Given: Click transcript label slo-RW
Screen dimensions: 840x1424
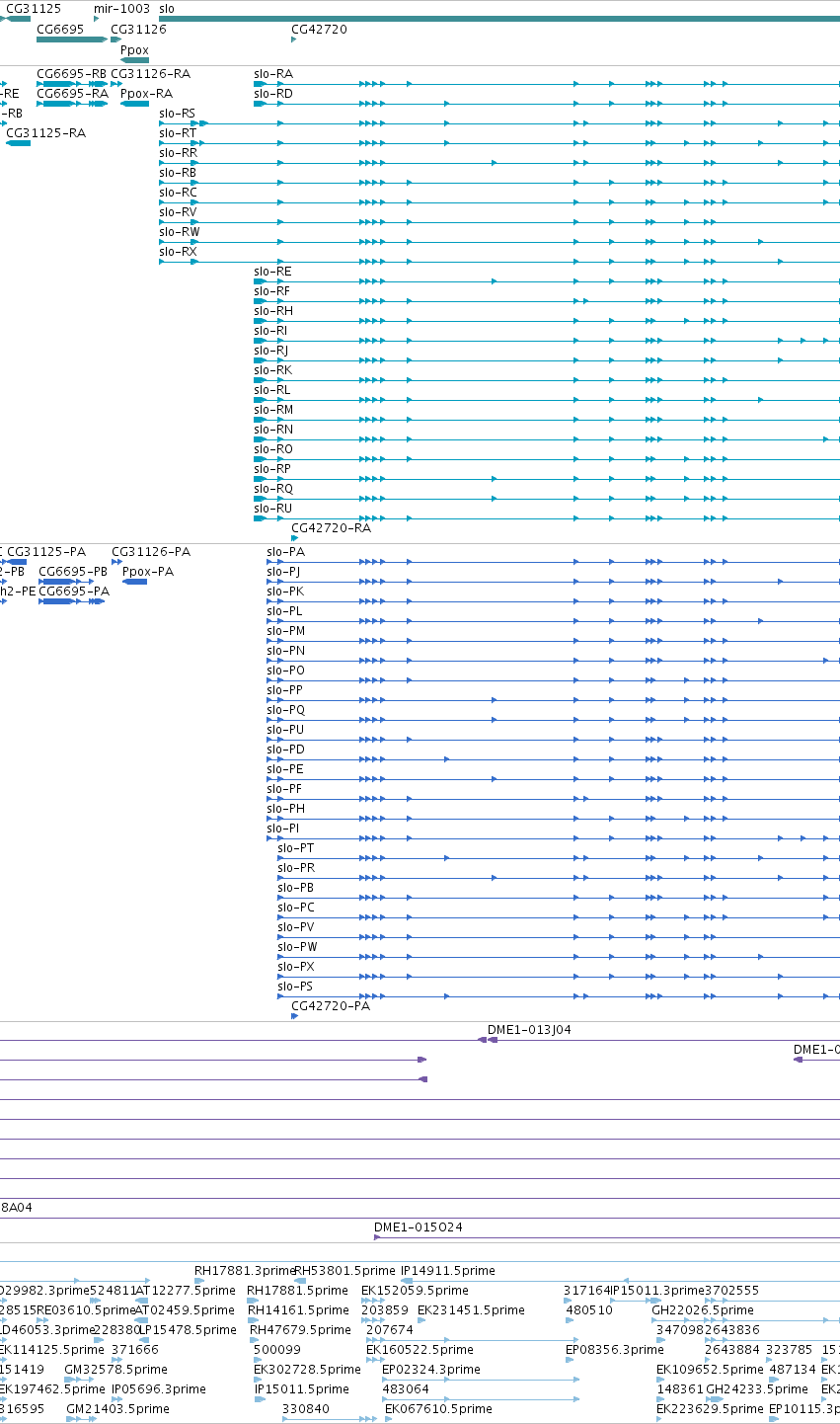Looking at the screenshot, I should (x=179, y=232).
